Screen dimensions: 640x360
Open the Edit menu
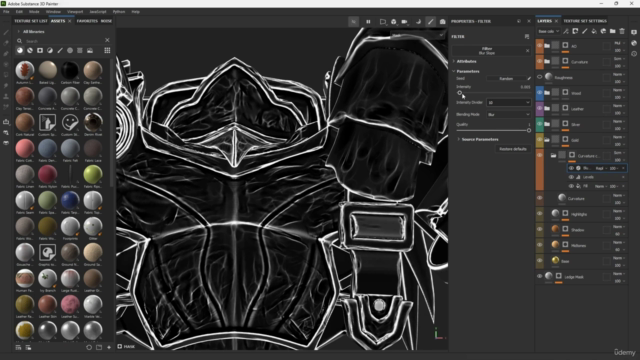click(19, 12)
